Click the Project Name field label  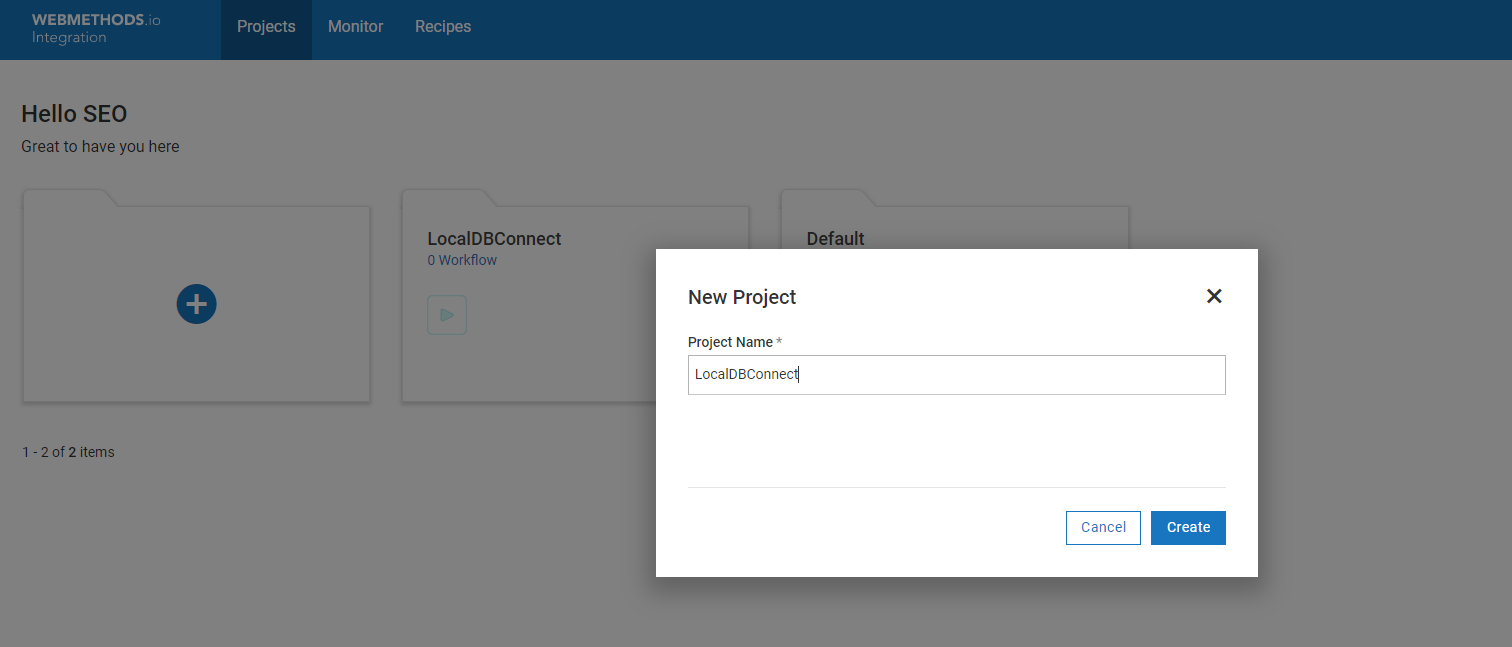point(730,342)
